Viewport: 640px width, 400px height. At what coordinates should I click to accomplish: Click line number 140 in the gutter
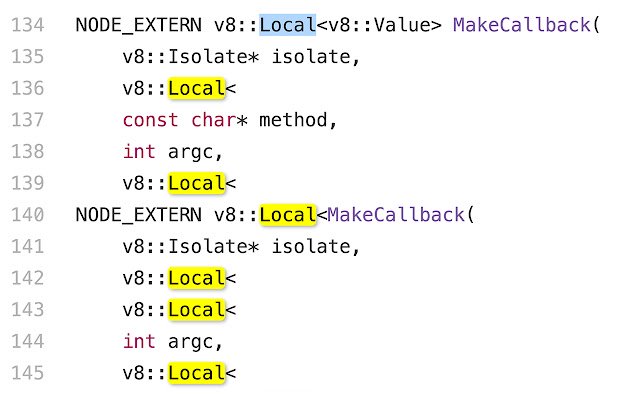click(27, 215)
